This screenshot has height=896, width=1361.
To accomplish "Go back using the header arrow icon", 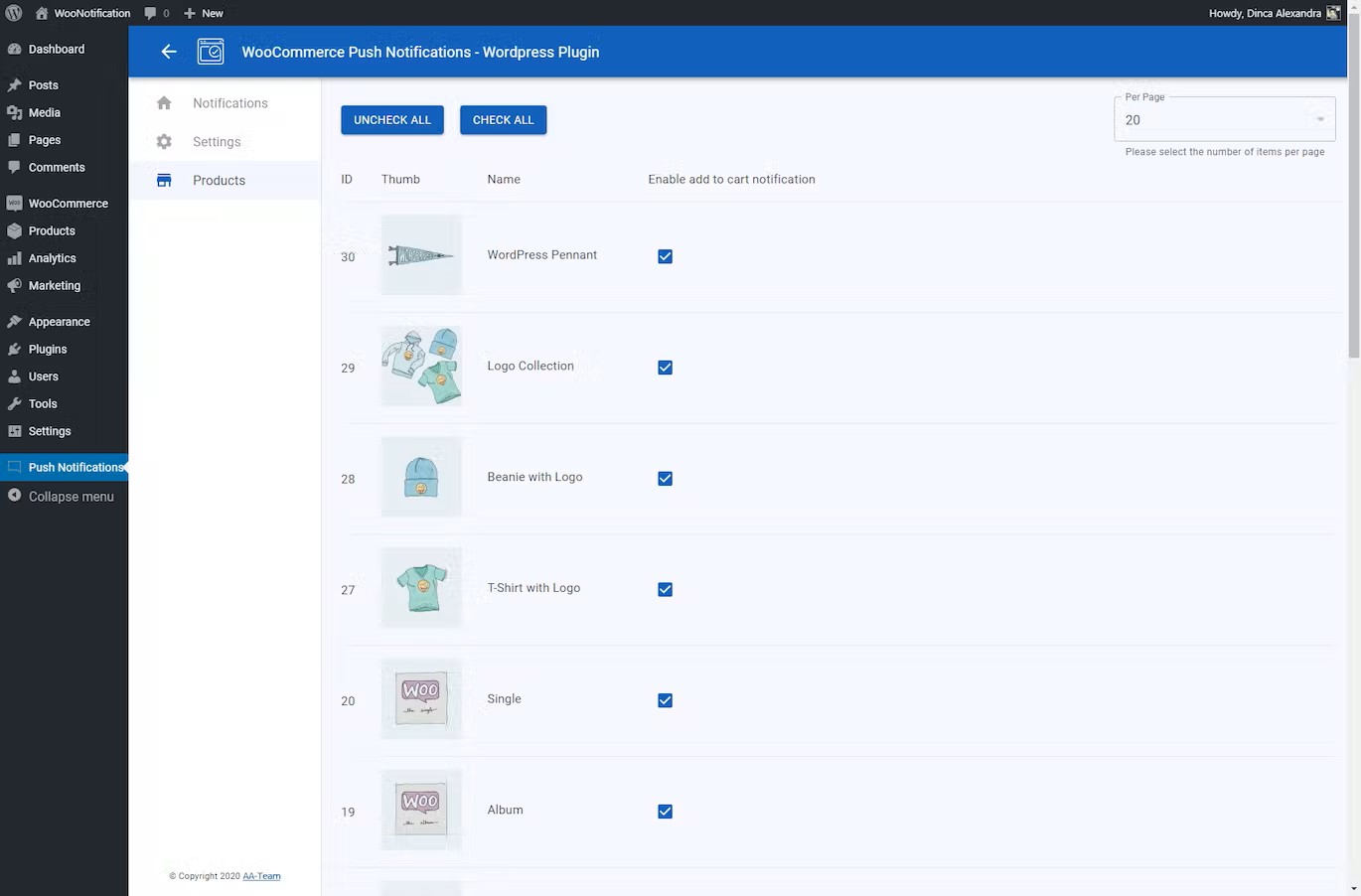I will tap(169, 52).
